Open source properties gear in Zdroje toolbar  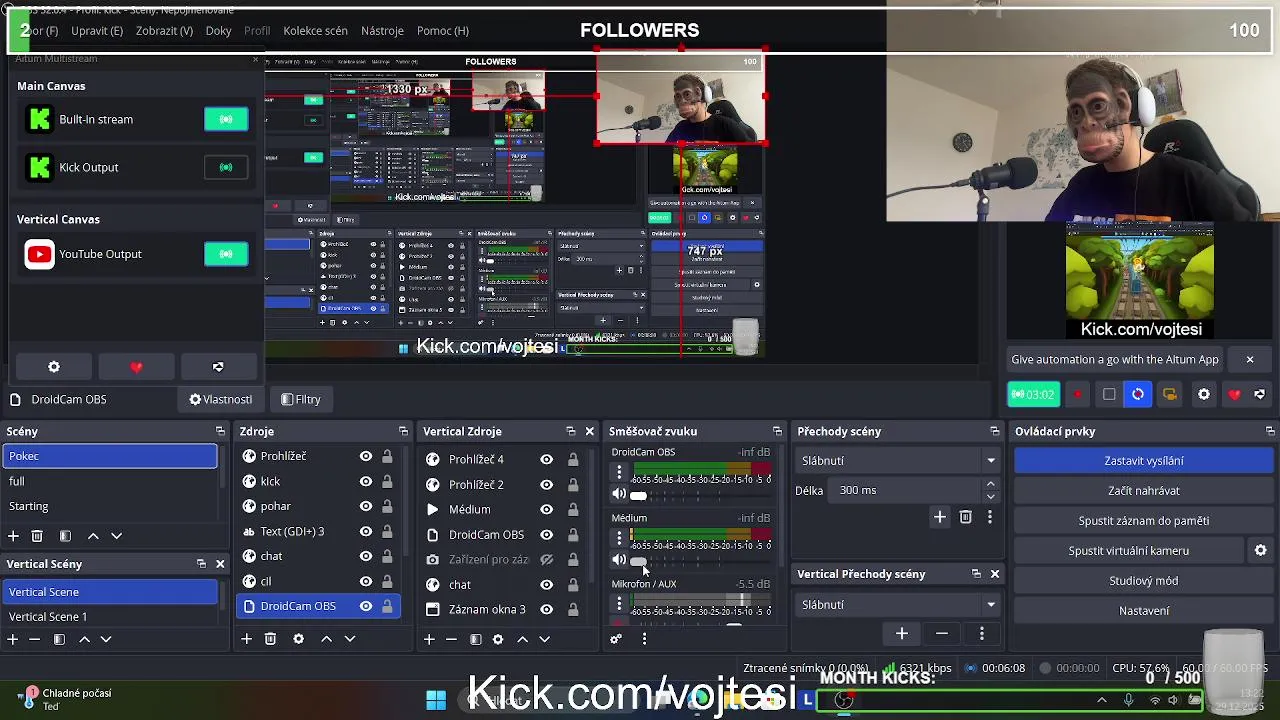click(298, 639)
